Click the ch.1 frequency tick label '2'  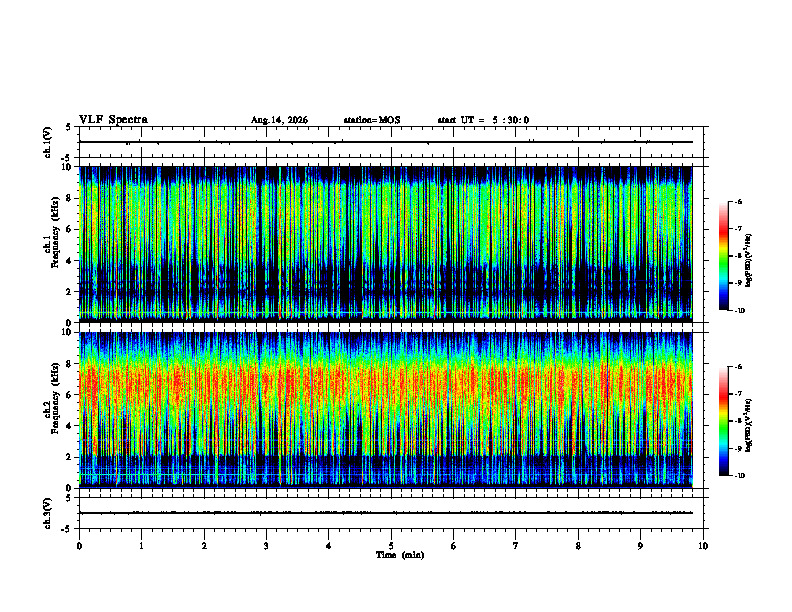[x=70, y=292]
